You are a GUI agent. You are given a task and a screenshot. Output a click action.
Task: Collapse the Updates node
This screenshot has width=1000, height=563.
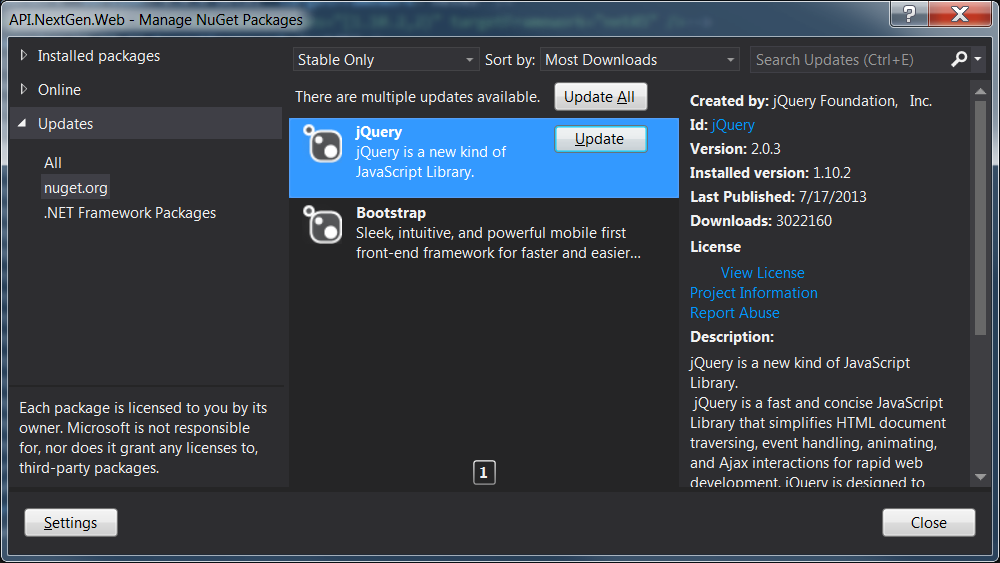(23, 123)
